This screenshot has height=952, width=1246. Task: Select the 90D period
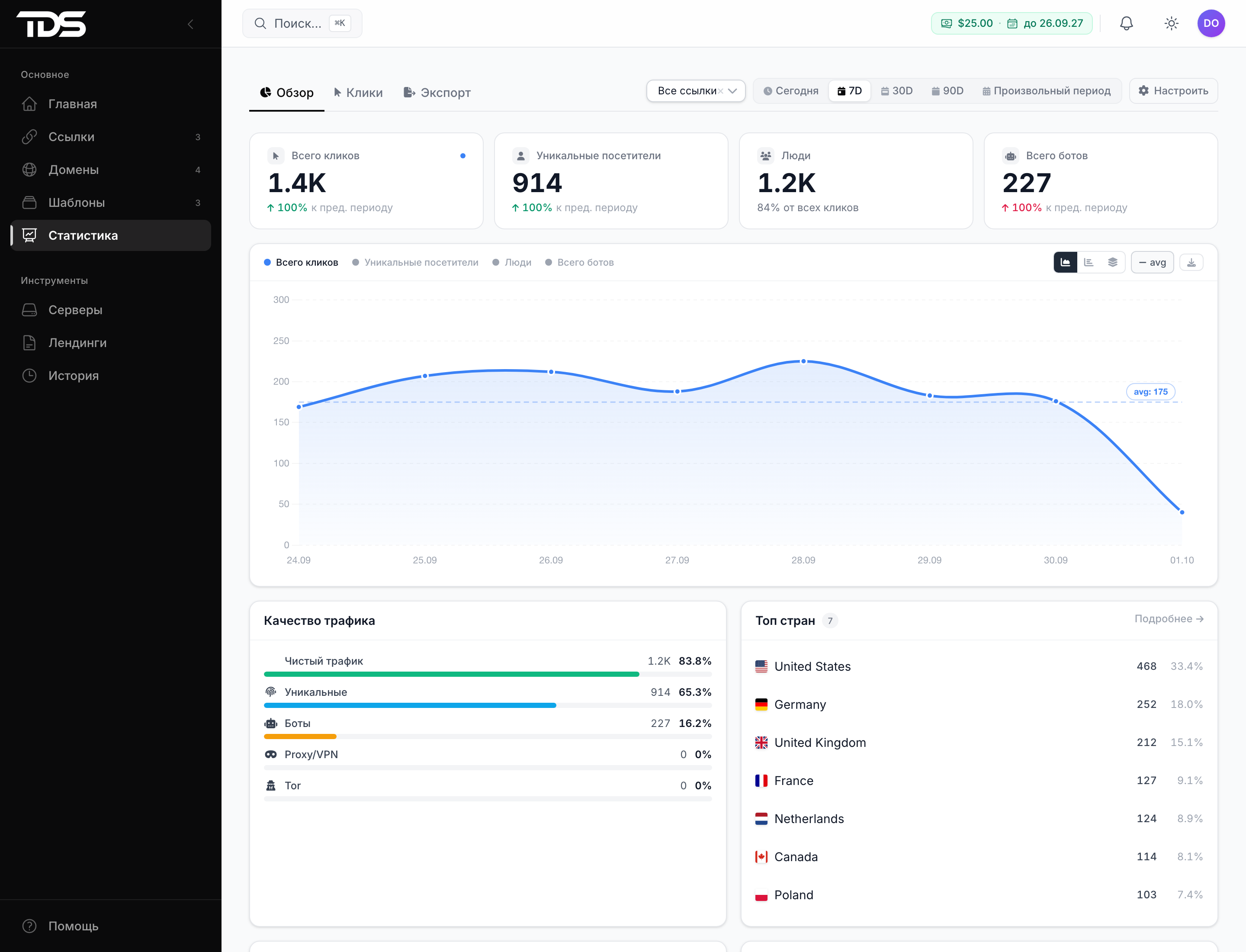pos(947,91)
